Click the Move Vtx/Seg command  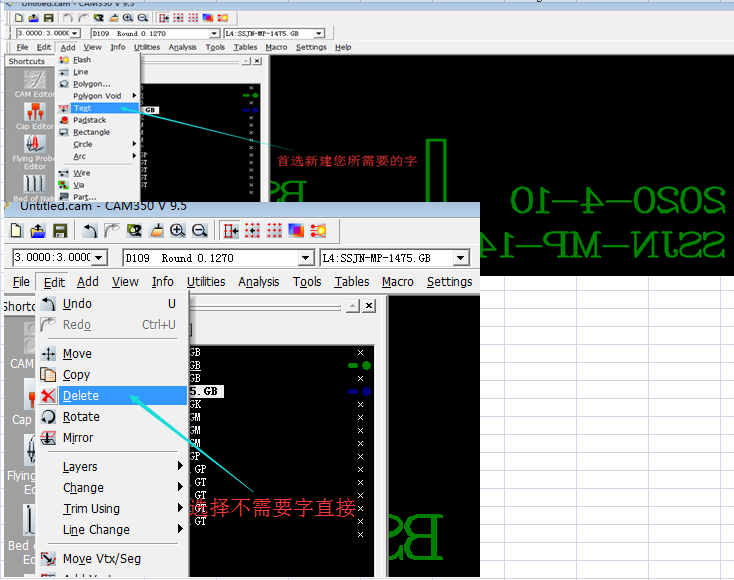[x=101, y=559]
